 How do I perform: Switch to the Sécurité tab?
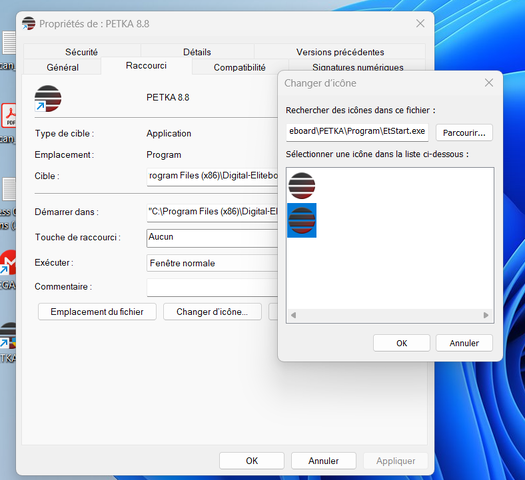click(x=81, y=52)
